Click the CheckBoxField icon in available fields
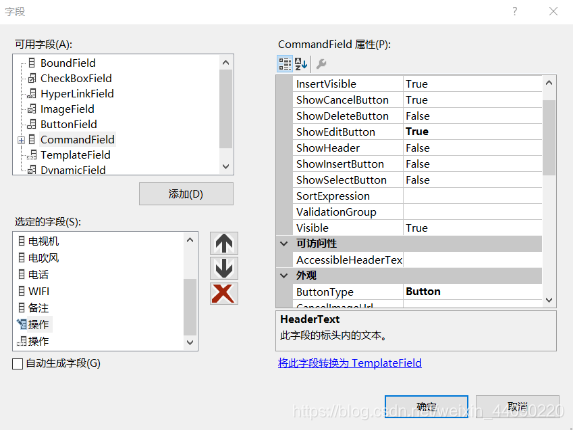Screen dimensions: 574x430 coord(32,78)
